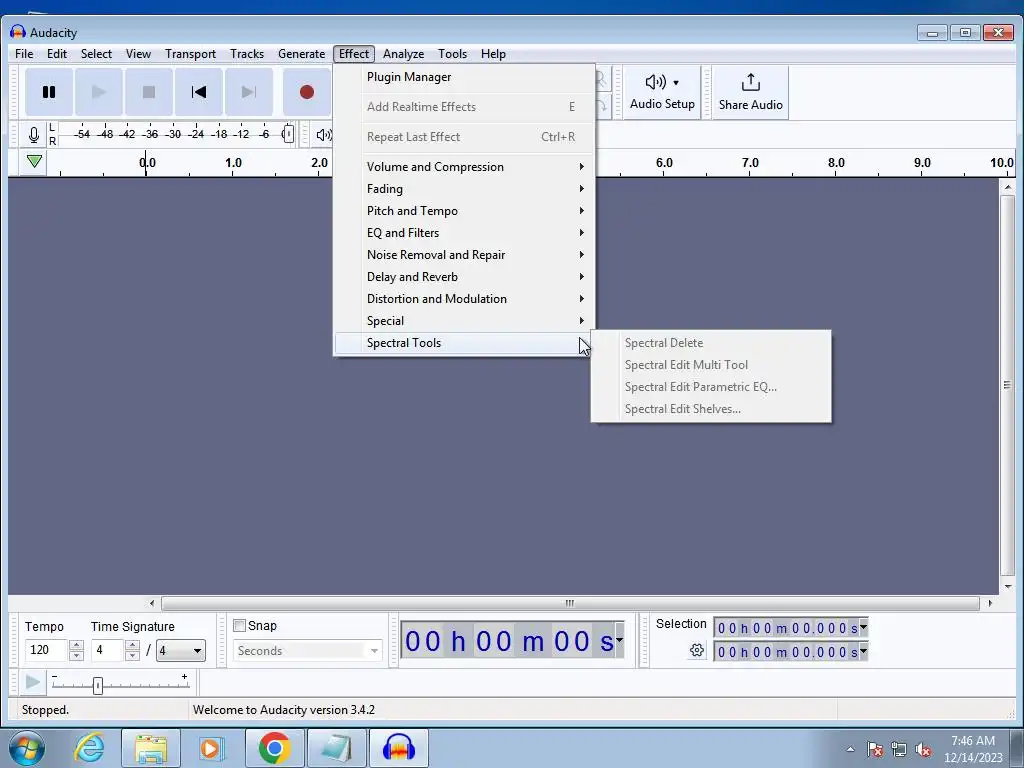Start recording with the red Record button
Image resolution: width=1024 pixels, height=768 pixels.
pos(307,92)
